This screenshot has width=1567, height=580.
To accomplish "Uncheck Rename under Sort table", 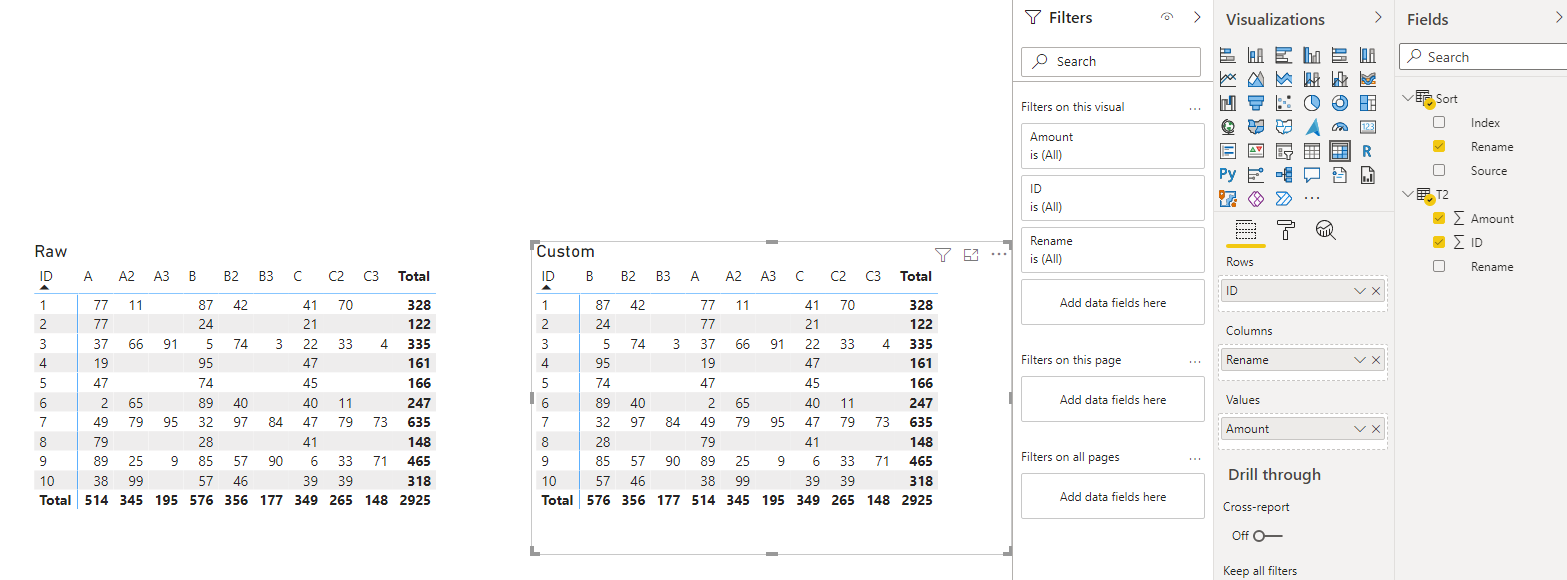I will pos(1439,146).
